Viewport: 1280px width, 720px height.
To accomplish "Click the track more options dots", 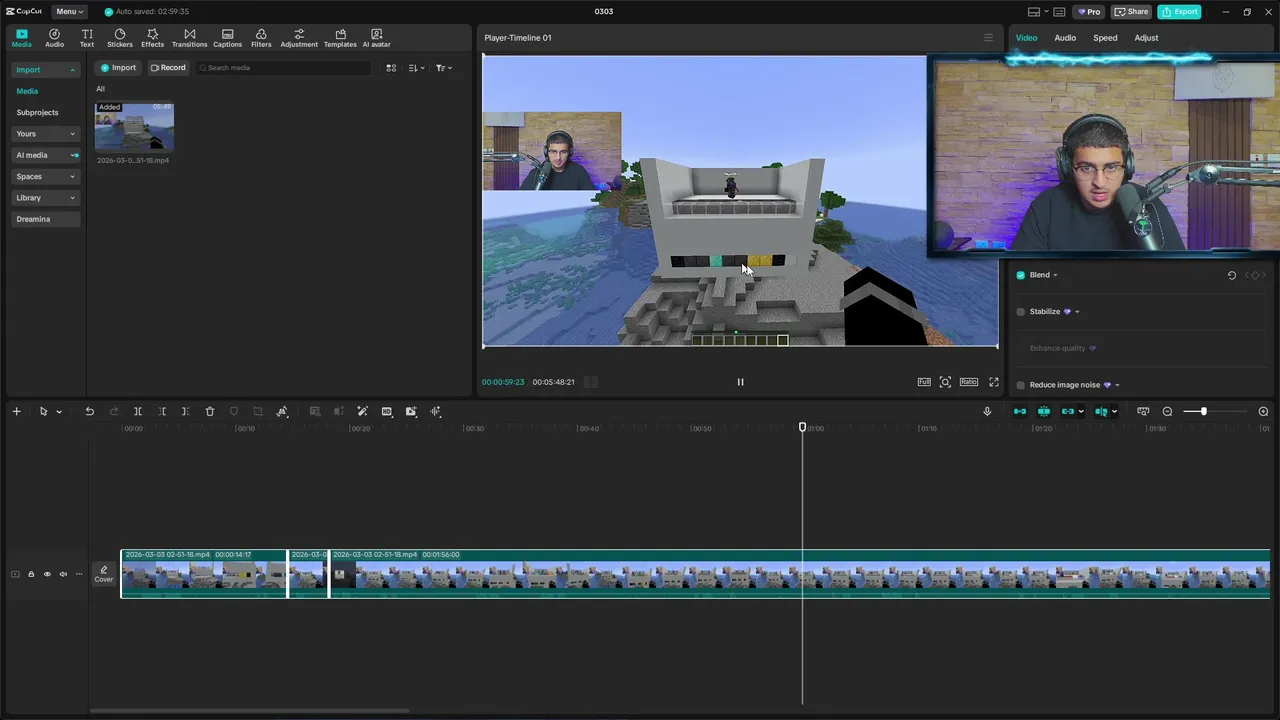I will tap(79, 574).
